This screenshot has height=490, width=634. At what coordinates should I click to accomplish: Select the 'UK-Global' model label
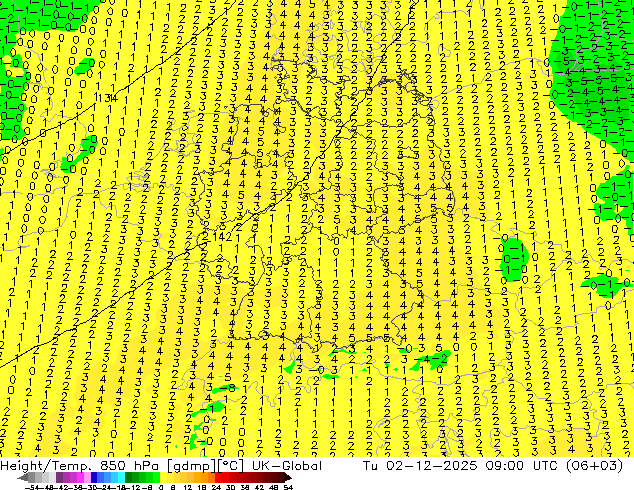[x=287, y=466]
